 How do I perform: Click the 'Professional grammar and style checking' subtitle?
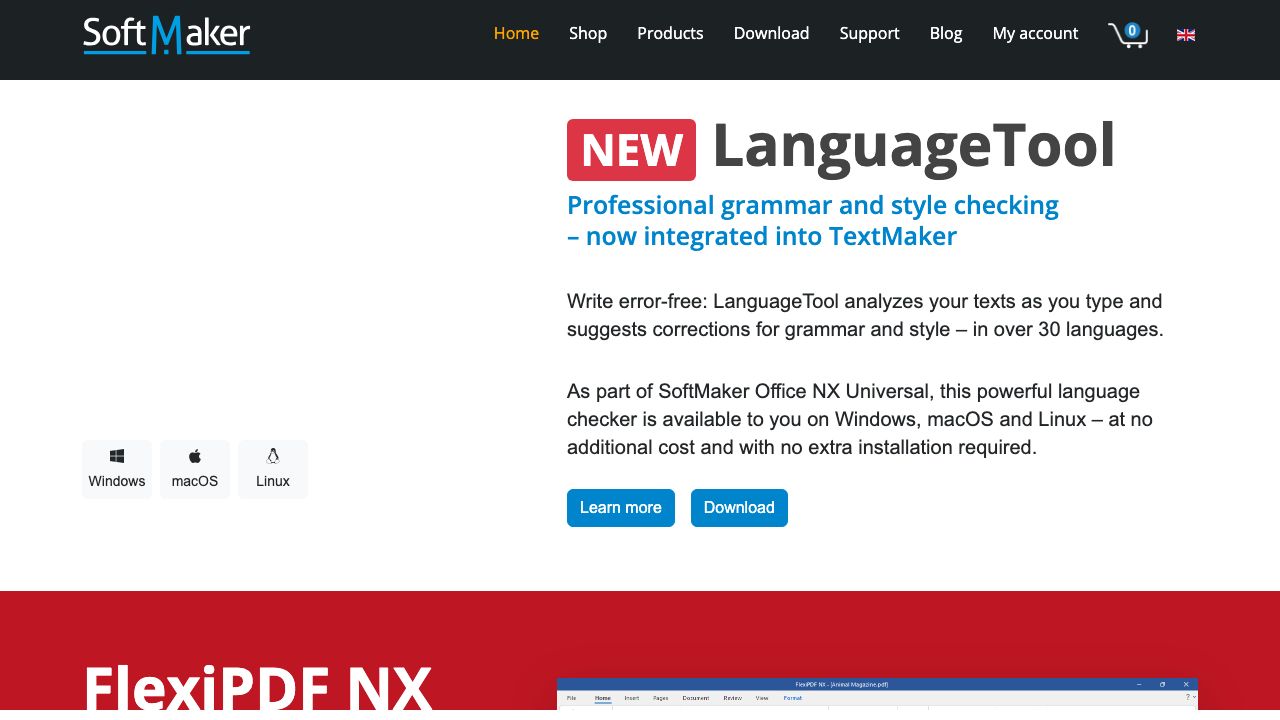pos(813,221)
